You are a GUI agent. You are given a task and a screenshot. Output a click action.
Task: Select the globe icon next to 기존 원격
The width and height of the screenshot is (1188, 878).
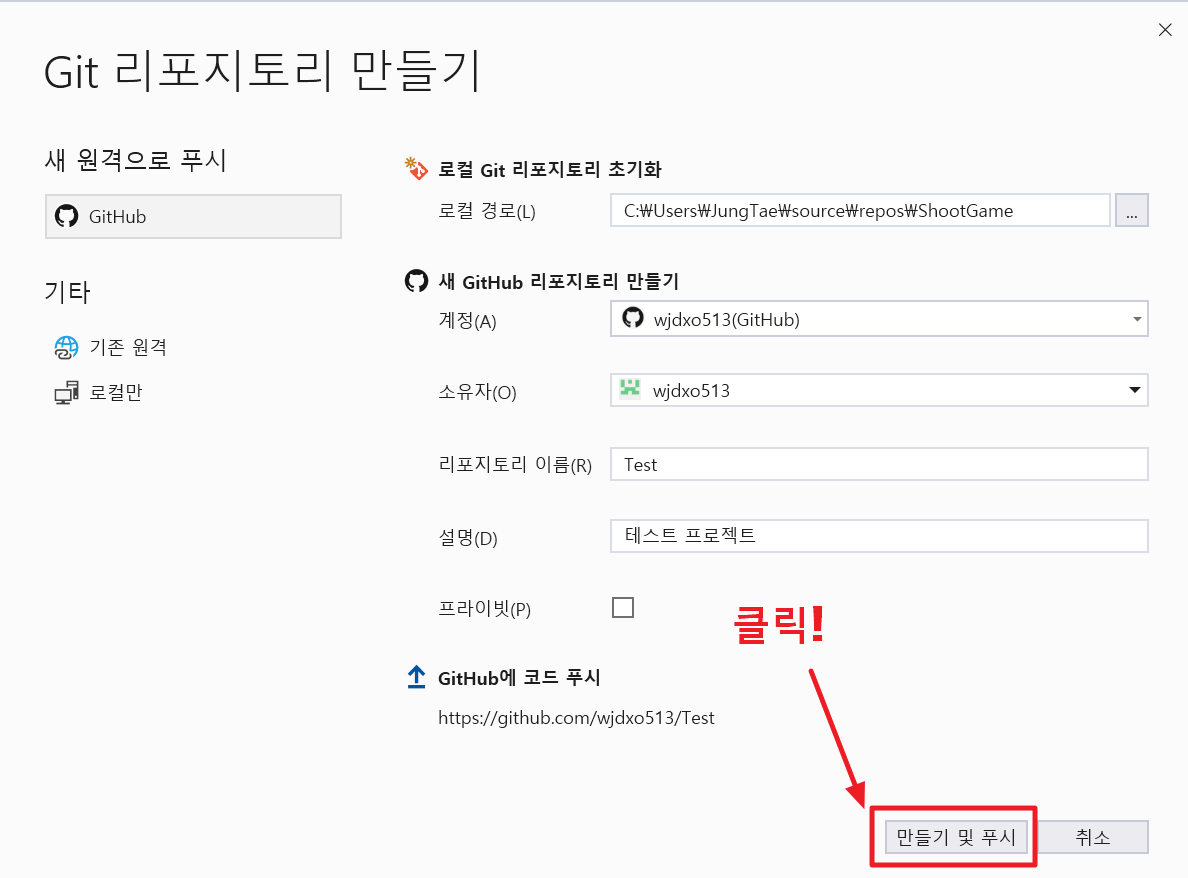[x=66, y=347]
